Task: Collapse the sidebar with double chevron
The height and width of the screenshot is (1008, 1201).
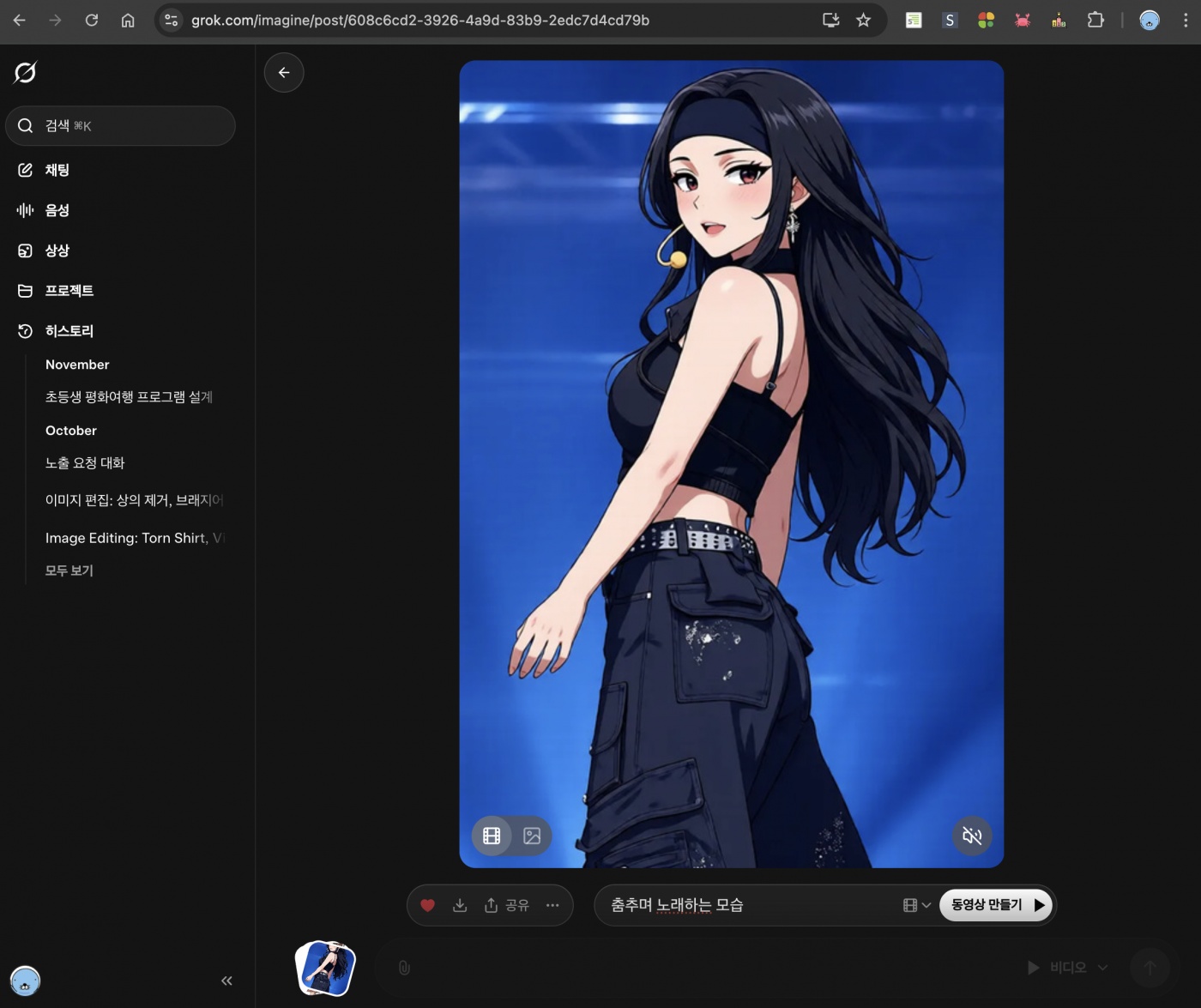Action: pyautogui.click(x=226, y=981)
